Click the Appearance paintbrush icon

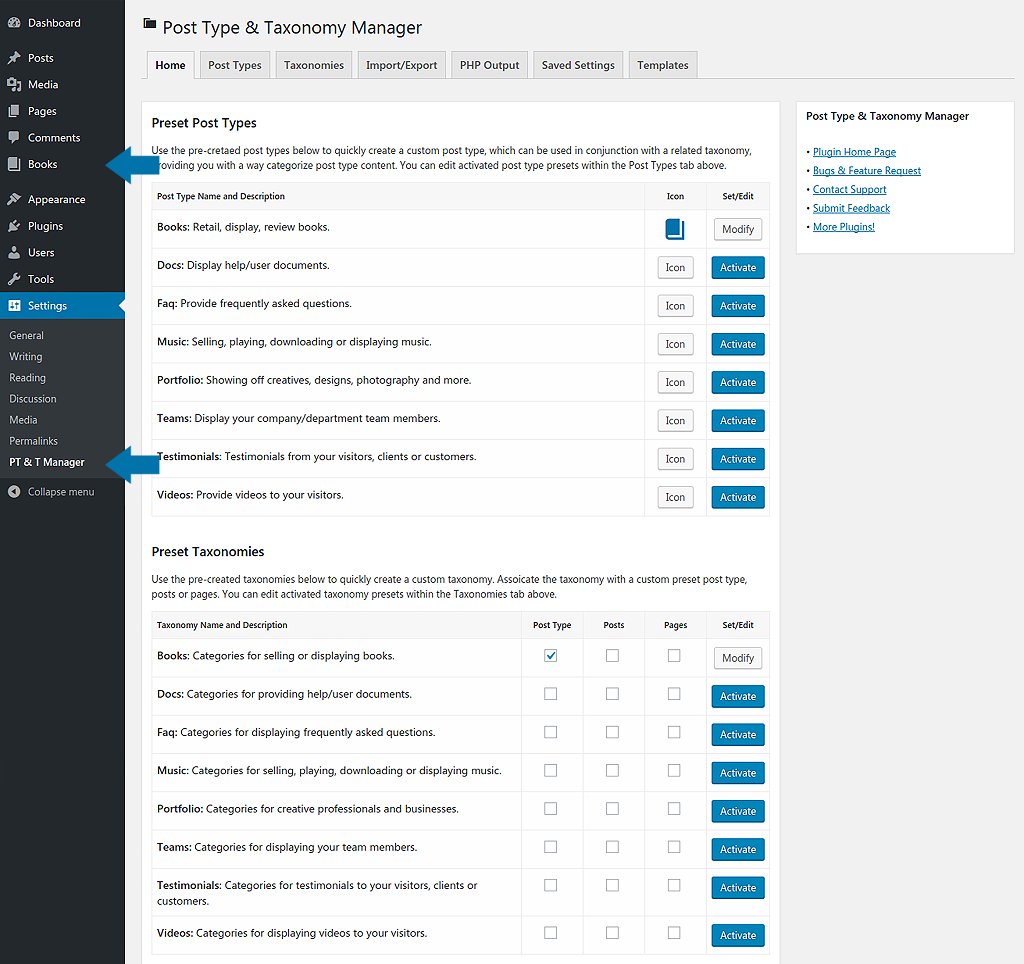[14, 200]
